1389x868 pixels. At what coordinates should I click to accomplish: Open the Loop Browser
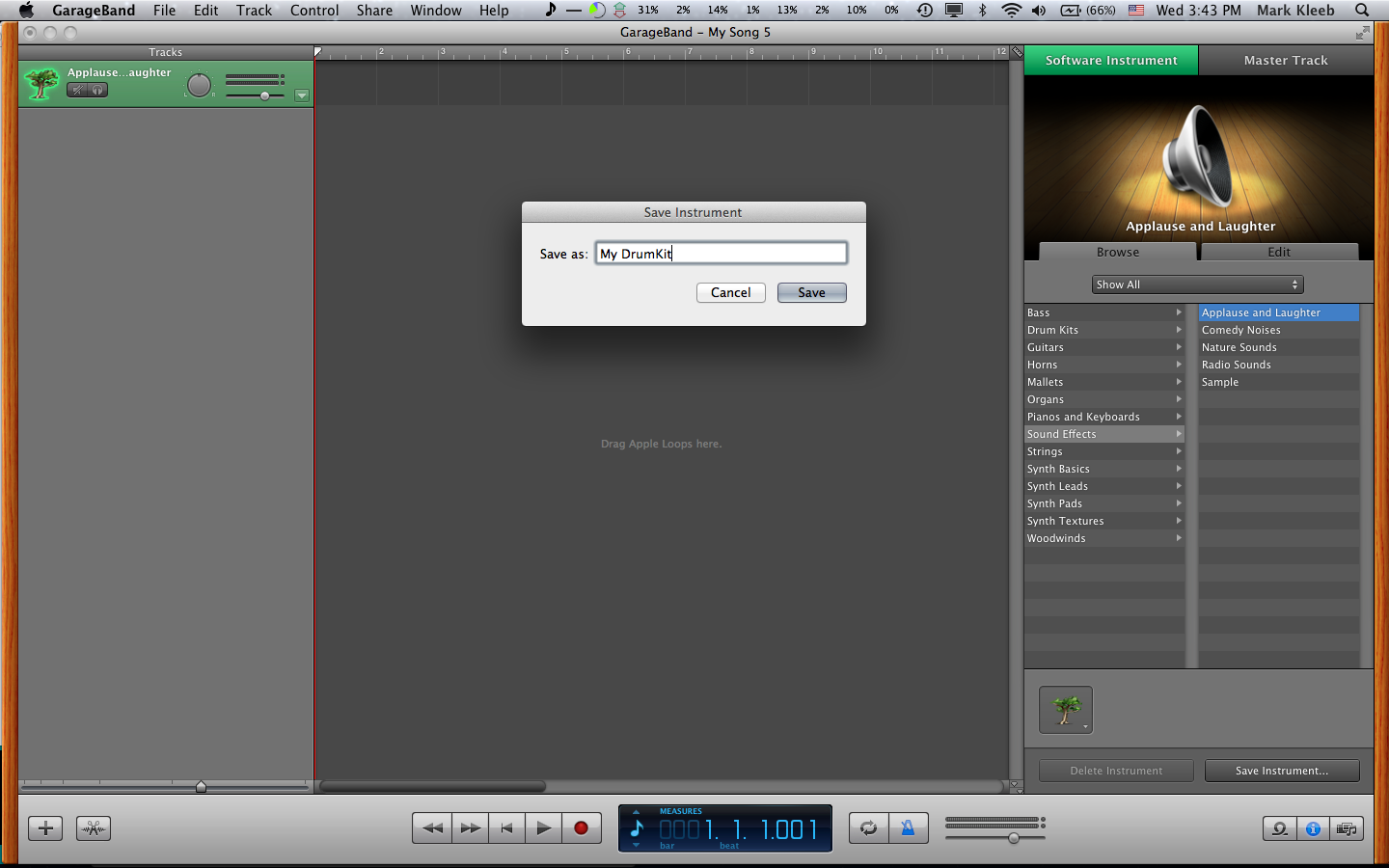[x=1280, y=828]
